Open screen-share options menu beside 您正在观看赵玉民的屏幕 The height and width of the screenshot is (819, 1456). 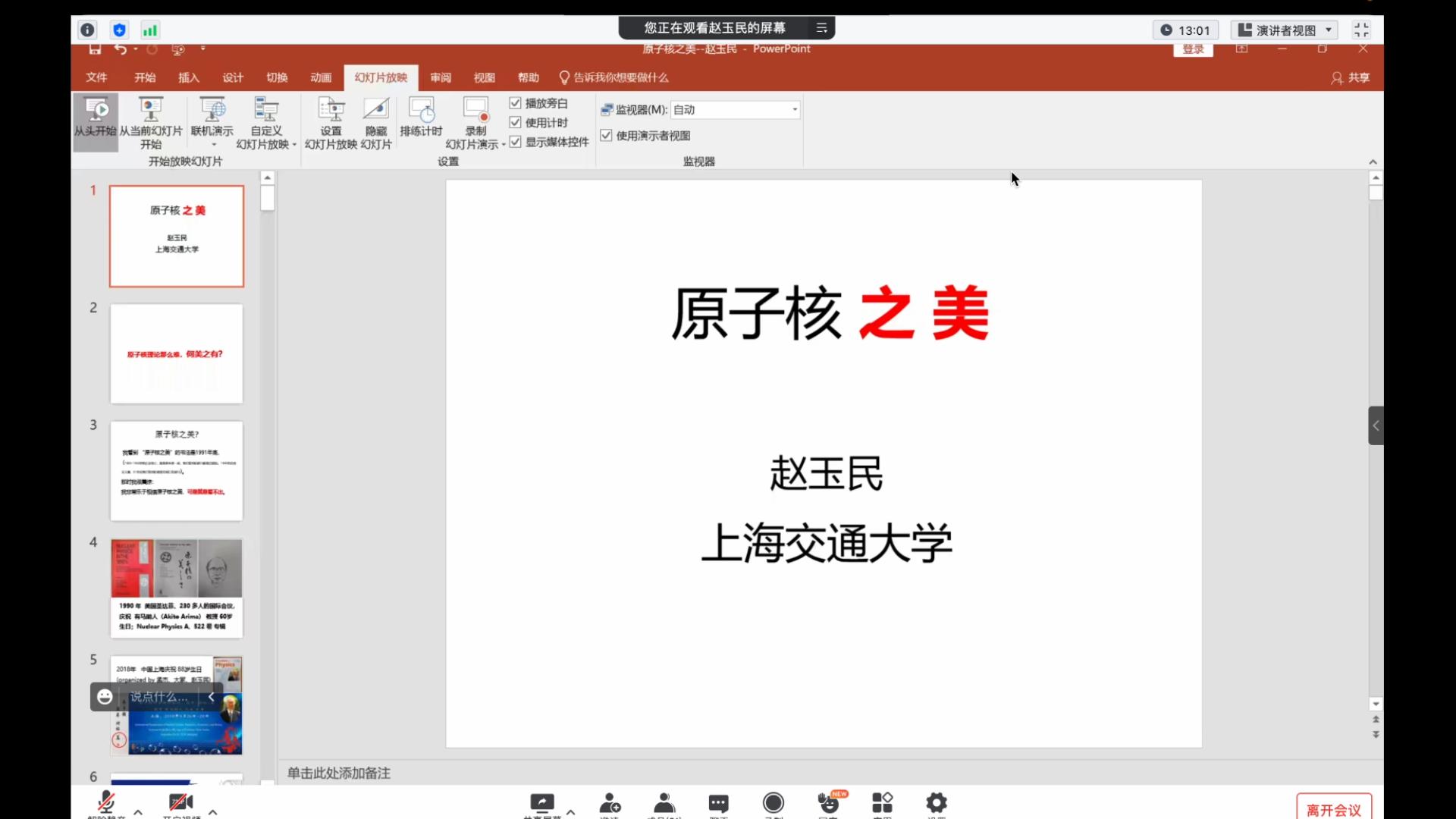coord(821,28)
